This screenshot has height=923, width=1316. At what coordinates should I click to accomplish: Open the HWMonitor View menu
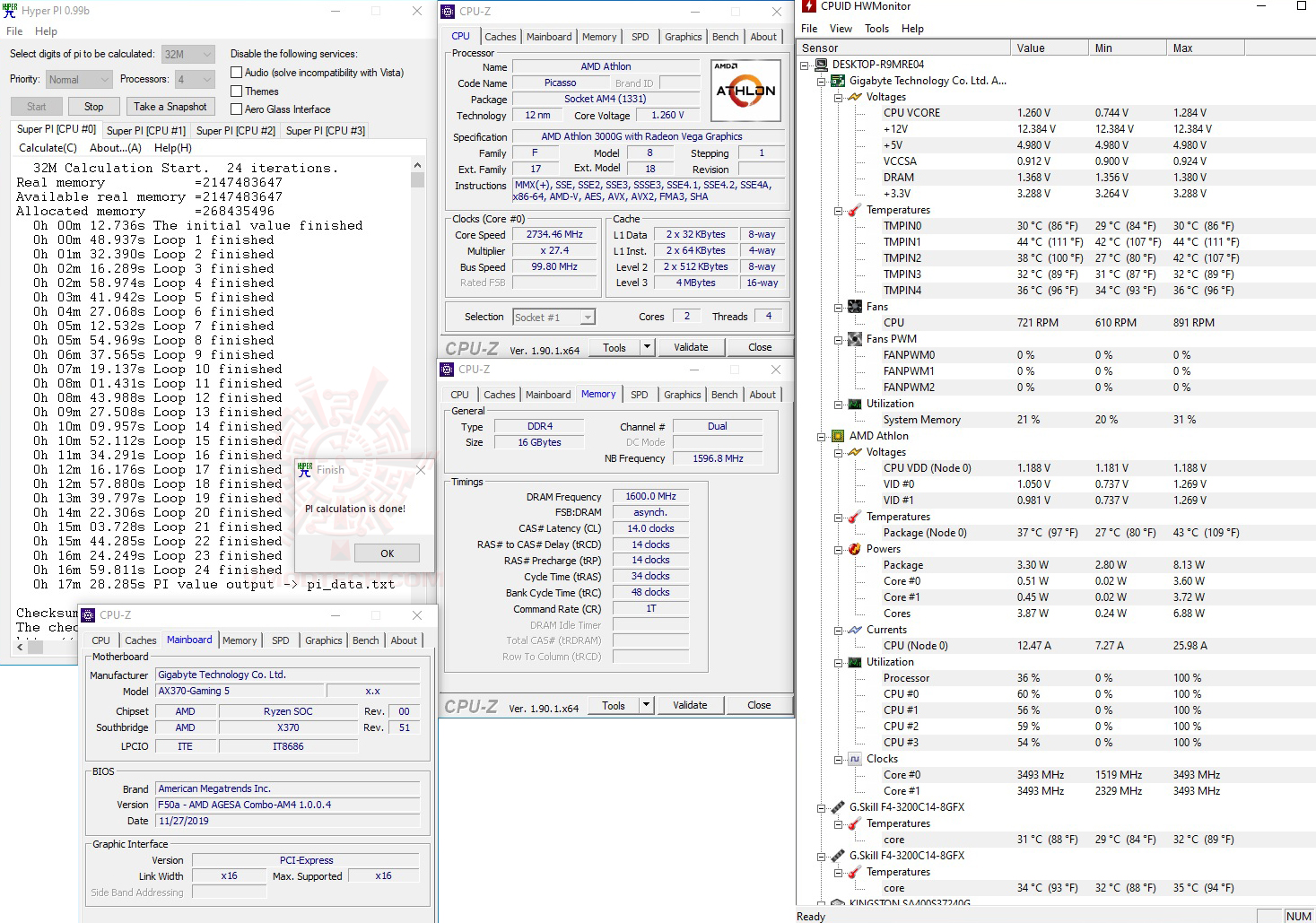(841, 29)
